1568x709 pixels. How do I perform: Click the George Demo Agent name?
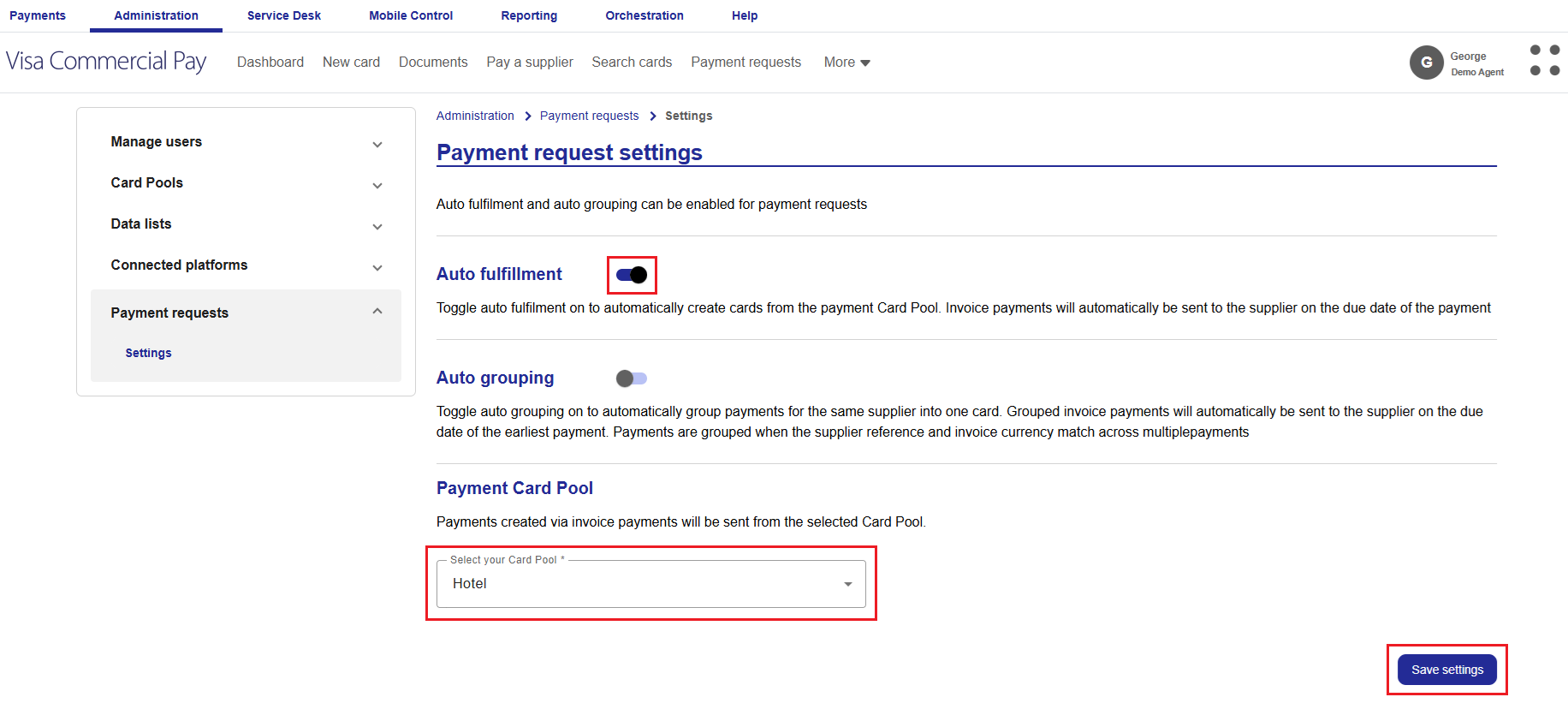[1477, 63]
